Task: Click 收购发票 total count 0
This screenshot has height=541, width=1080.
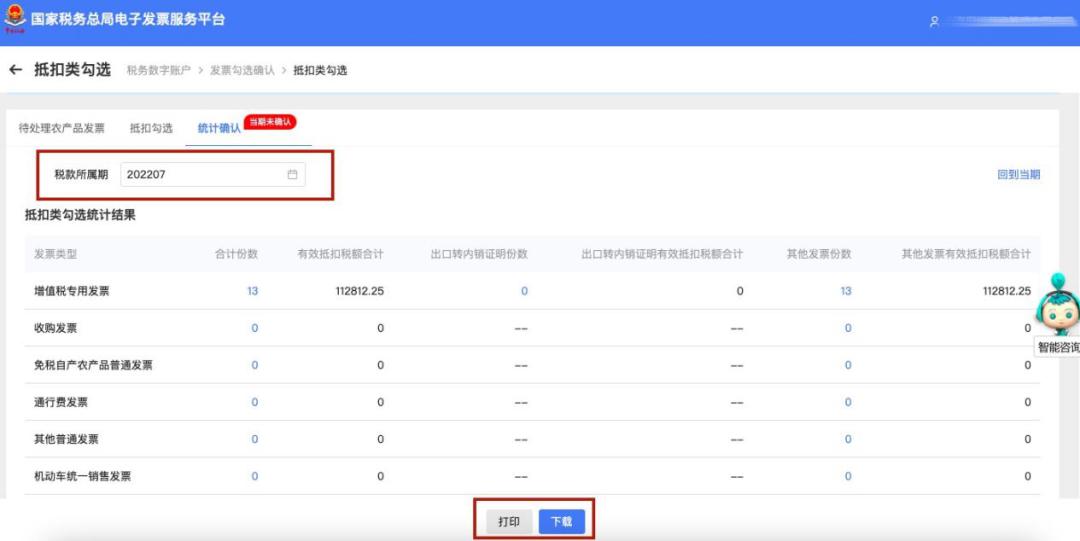Action: point(254,328)
